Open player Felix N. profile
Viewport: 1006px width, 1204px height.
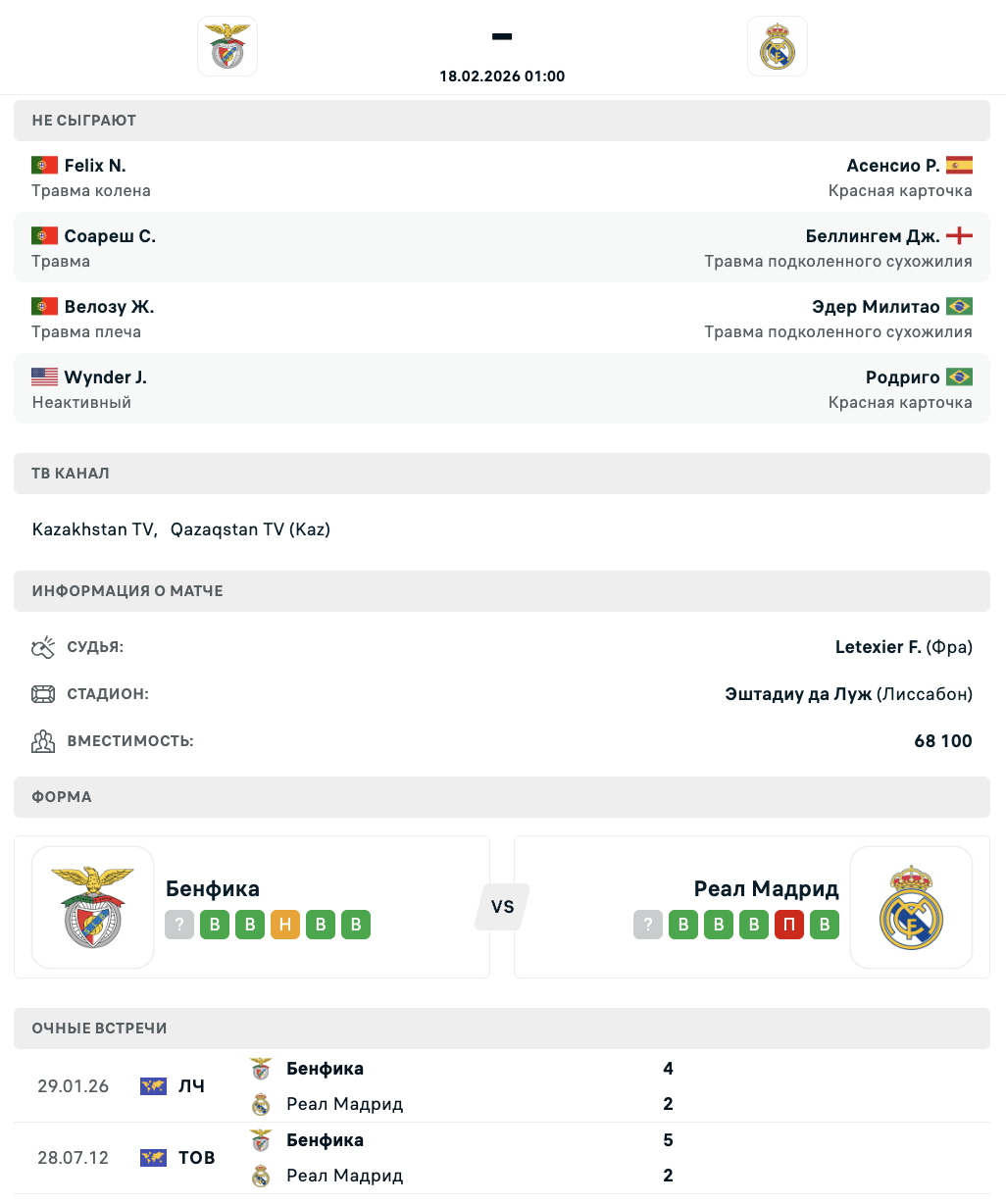[95, 166]
